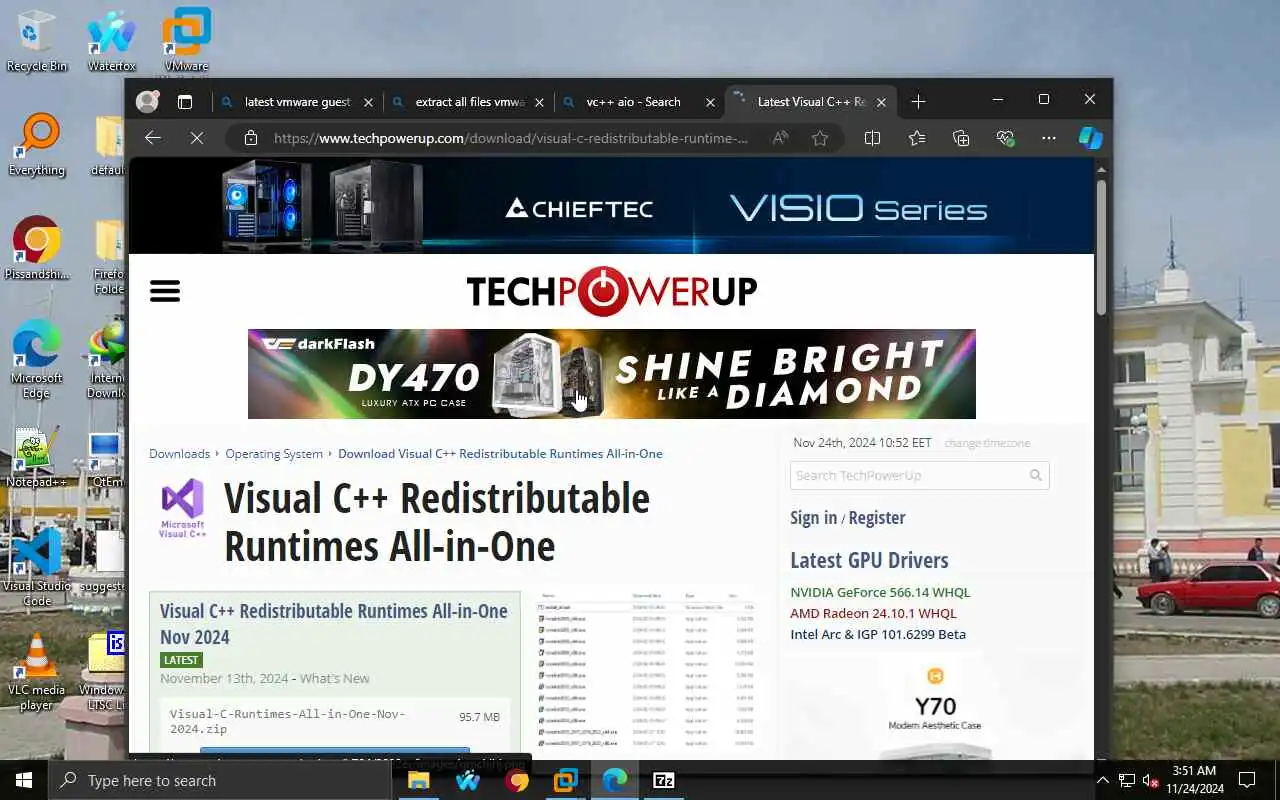The width and height of the screenshot is (1280, 800).
Task: Open Collections icon in Edge toolbar
Action: point(961,138)
